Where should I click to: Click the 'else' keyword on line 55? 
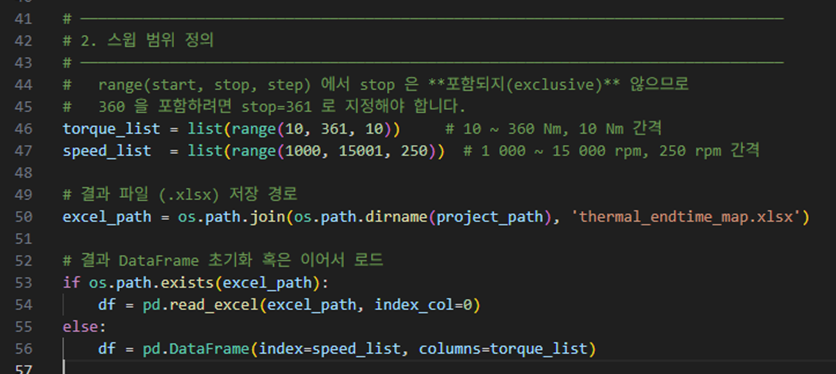pyautogui.click(x=81, y=327)
